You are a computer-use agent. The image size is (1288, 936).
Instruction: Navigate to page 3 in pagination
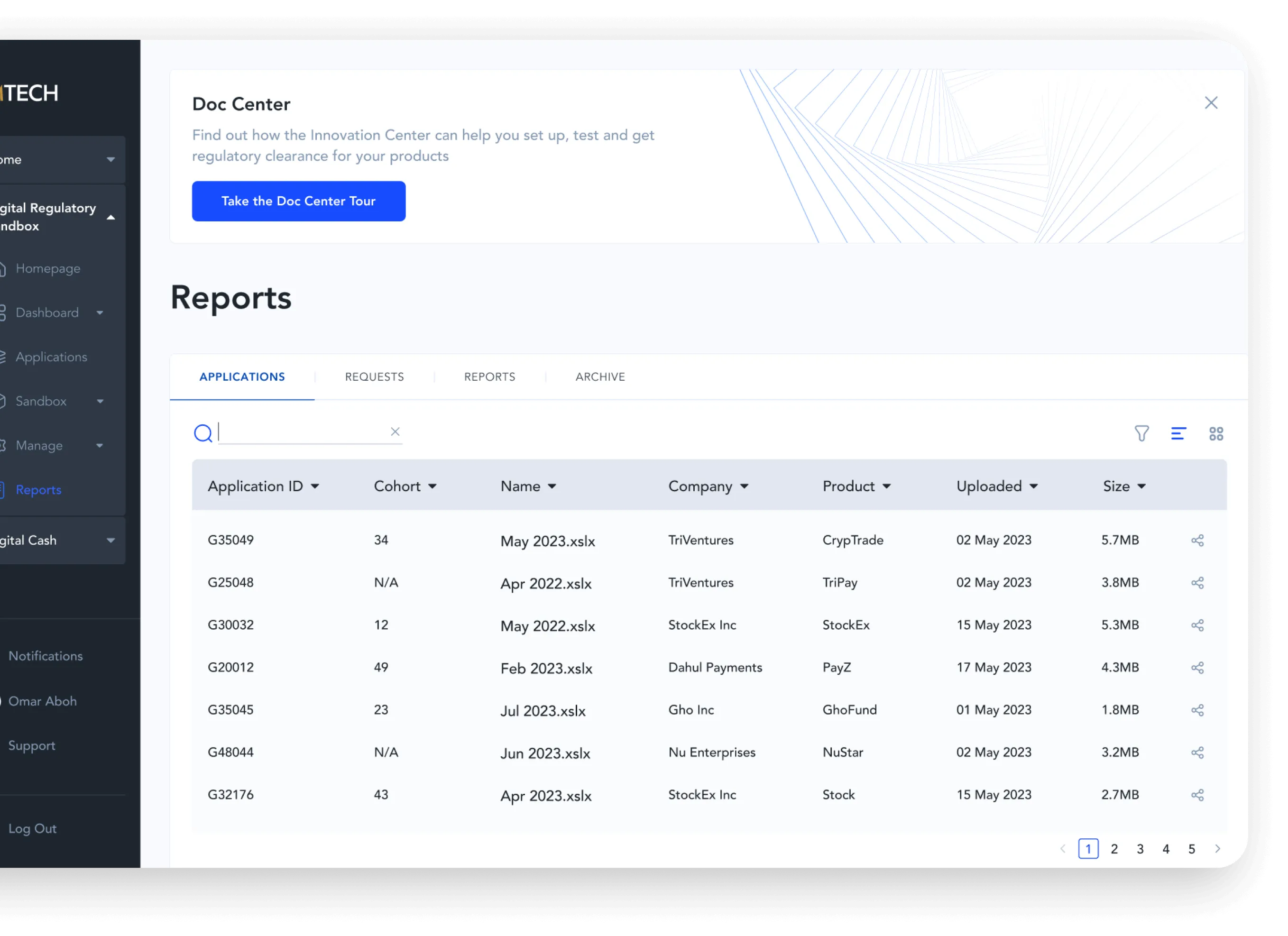[1139, 848]
